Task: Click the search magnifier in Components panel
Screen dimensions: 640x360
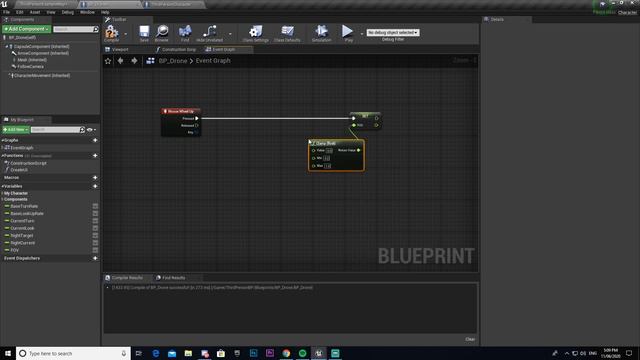Action: click(96, 29)
